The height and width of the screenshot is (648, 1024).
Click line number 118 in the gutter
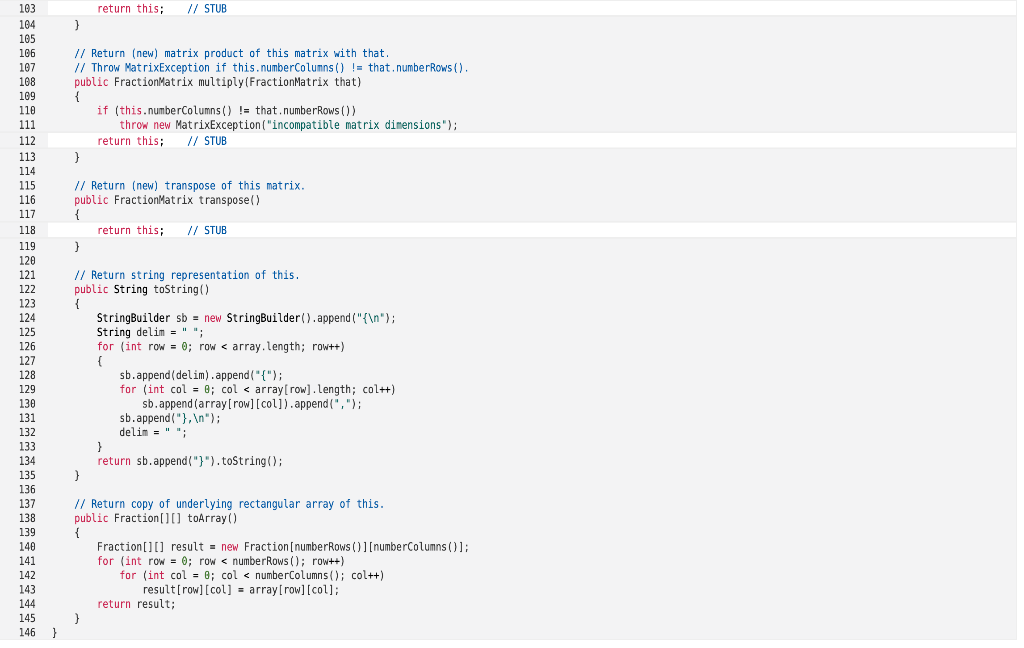tap(27, 230)
